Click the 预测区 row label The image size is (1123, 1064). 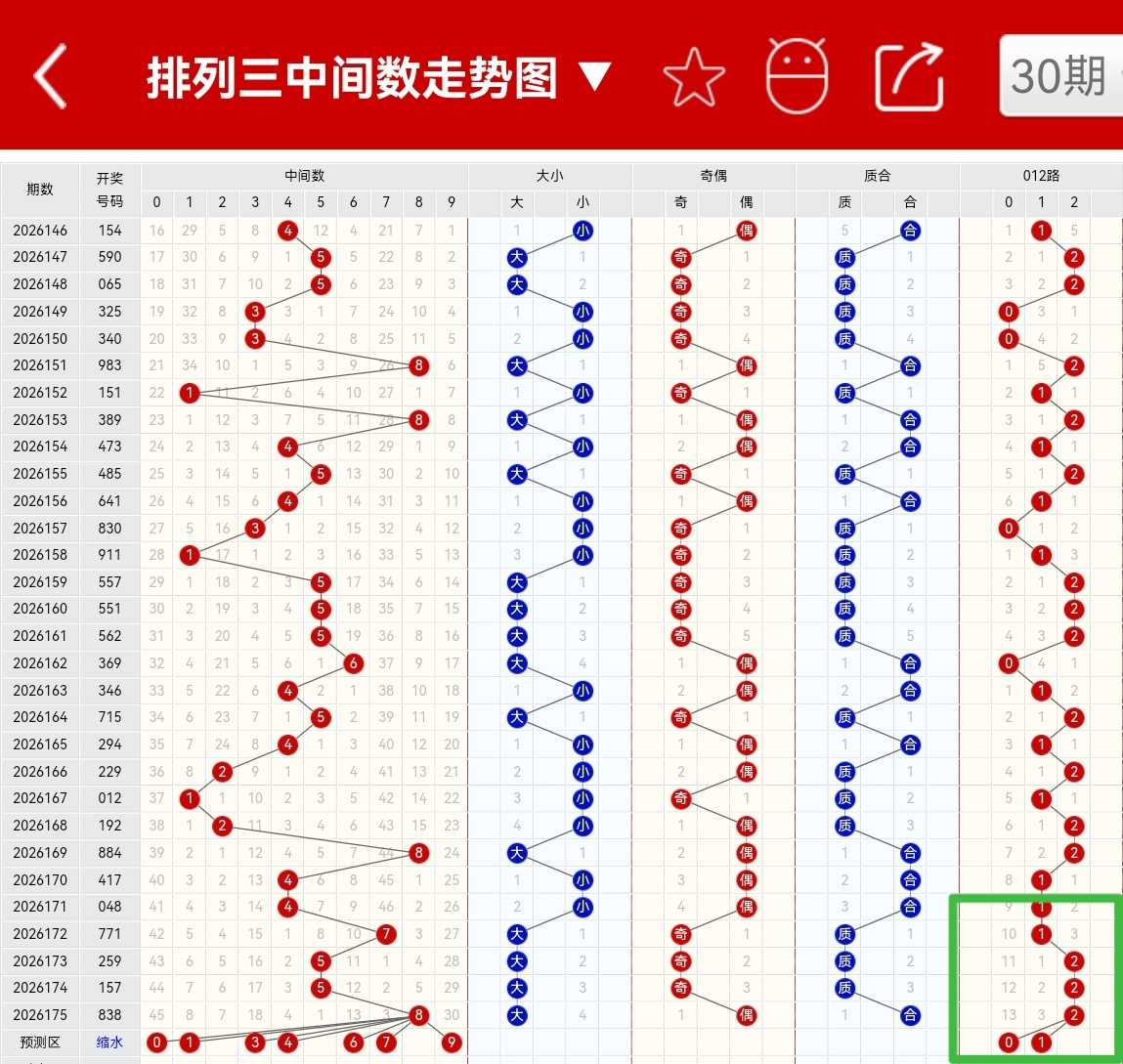click(40, 1043)
